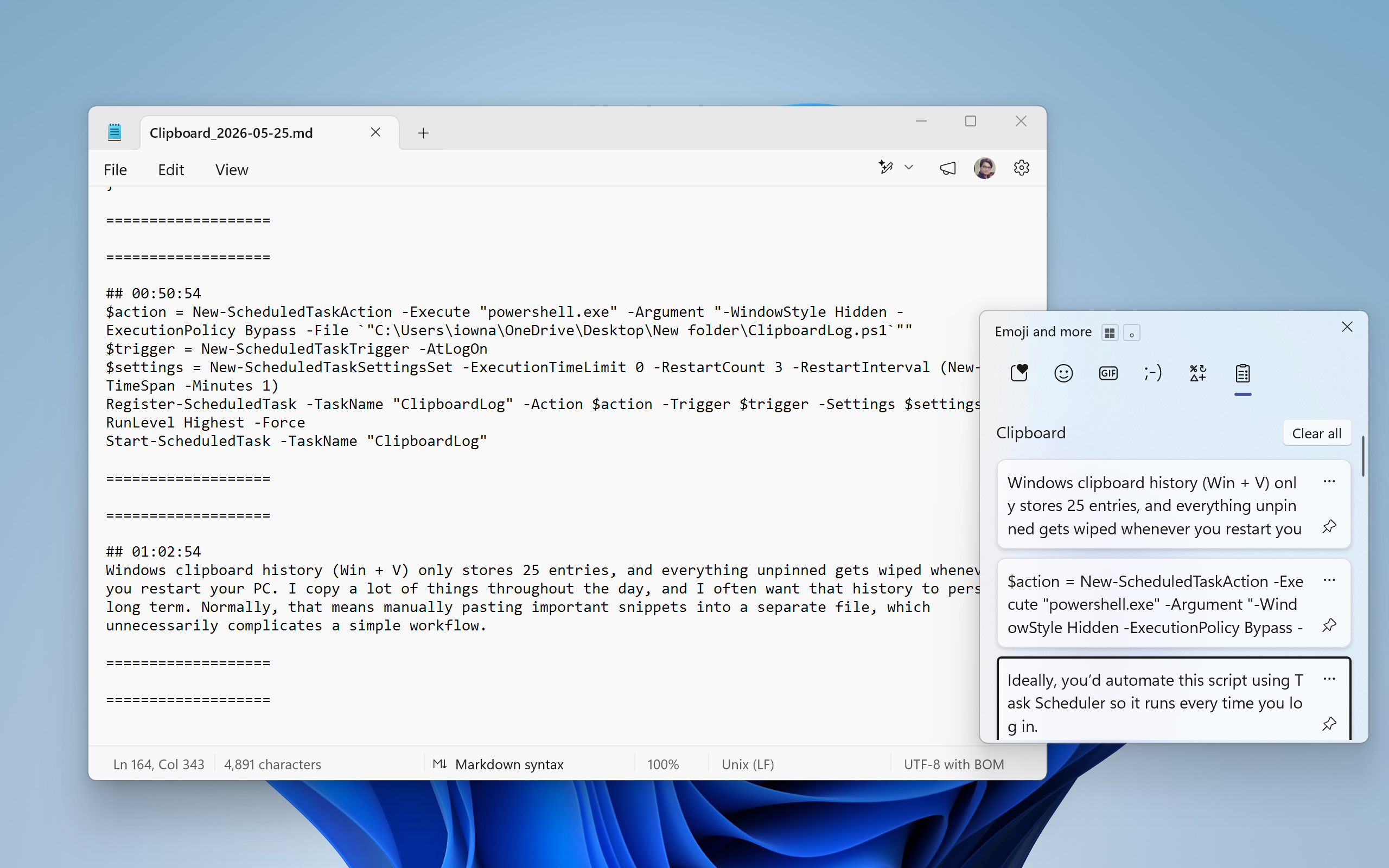Image resolution: width=1389 pixels, height=868 pixels.
Task: Switch to the Symbols tab
Action: [x=1198, y=373]
